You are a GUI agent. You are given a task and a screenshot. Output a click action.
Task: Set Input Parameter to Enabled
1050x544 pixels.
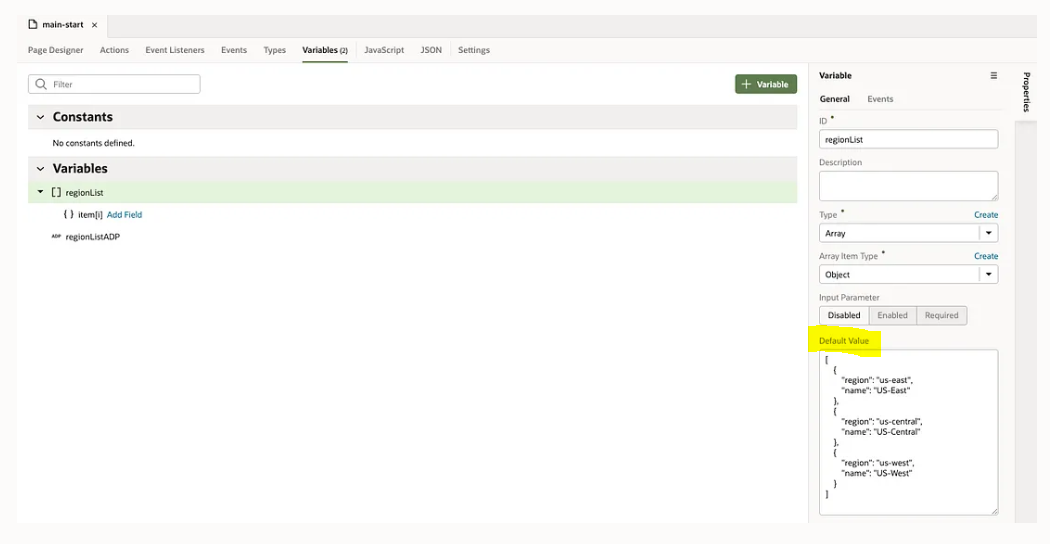(893, 316)
